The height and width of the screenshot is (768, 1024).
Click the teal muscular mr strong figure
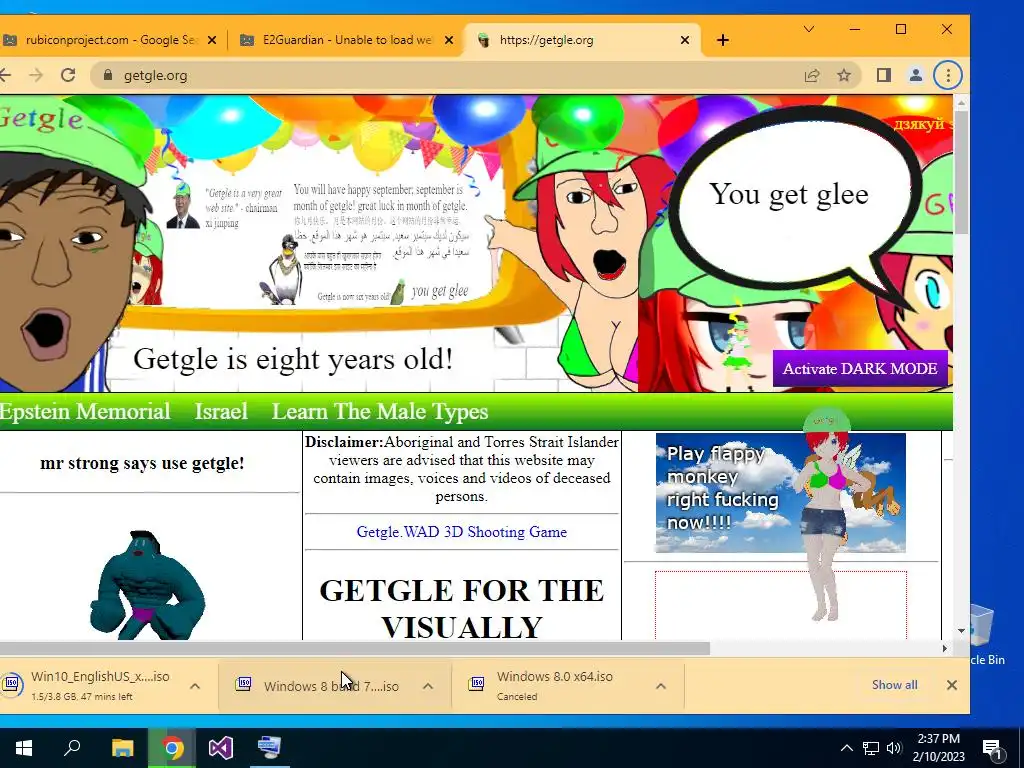click(147, 584)
